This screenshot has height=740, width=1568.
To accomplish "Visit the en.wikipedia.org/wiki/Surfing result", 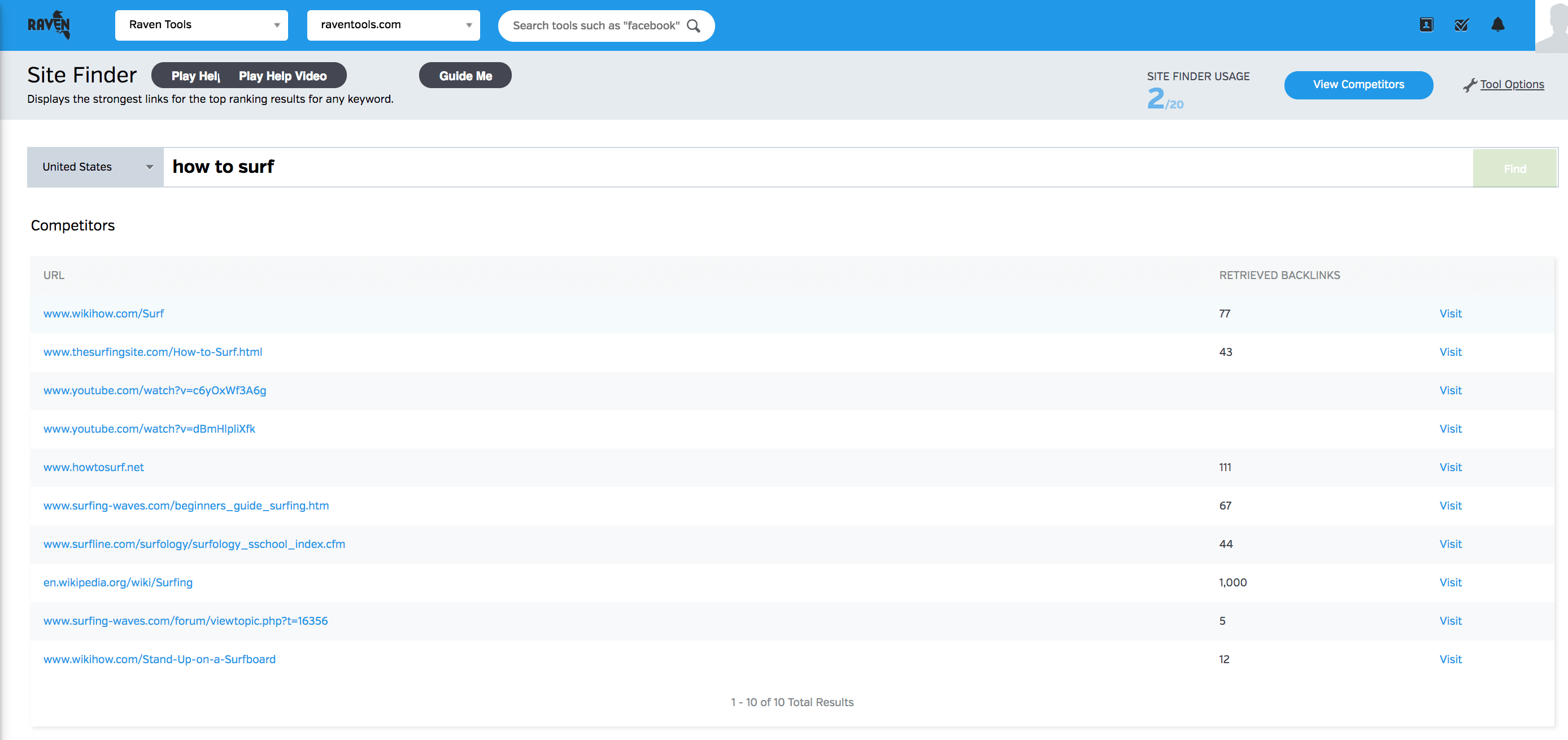I will tap(1450, 582).
